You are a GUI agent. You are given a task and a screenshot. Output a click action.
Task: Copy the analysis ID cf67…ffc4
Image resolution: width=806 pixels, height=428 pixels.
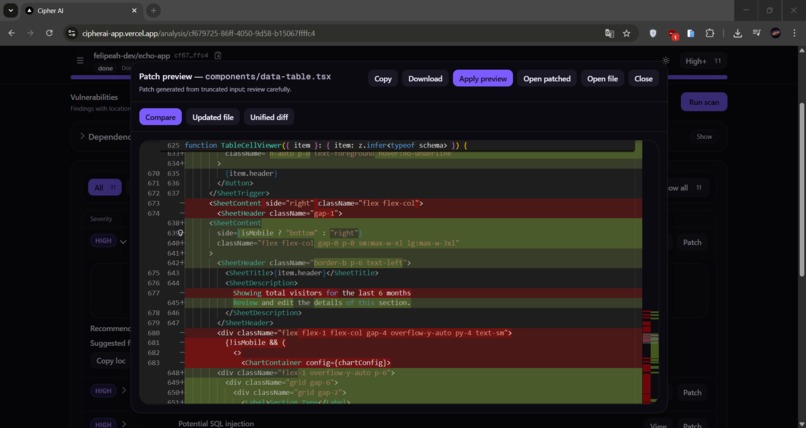coord(218,55)
